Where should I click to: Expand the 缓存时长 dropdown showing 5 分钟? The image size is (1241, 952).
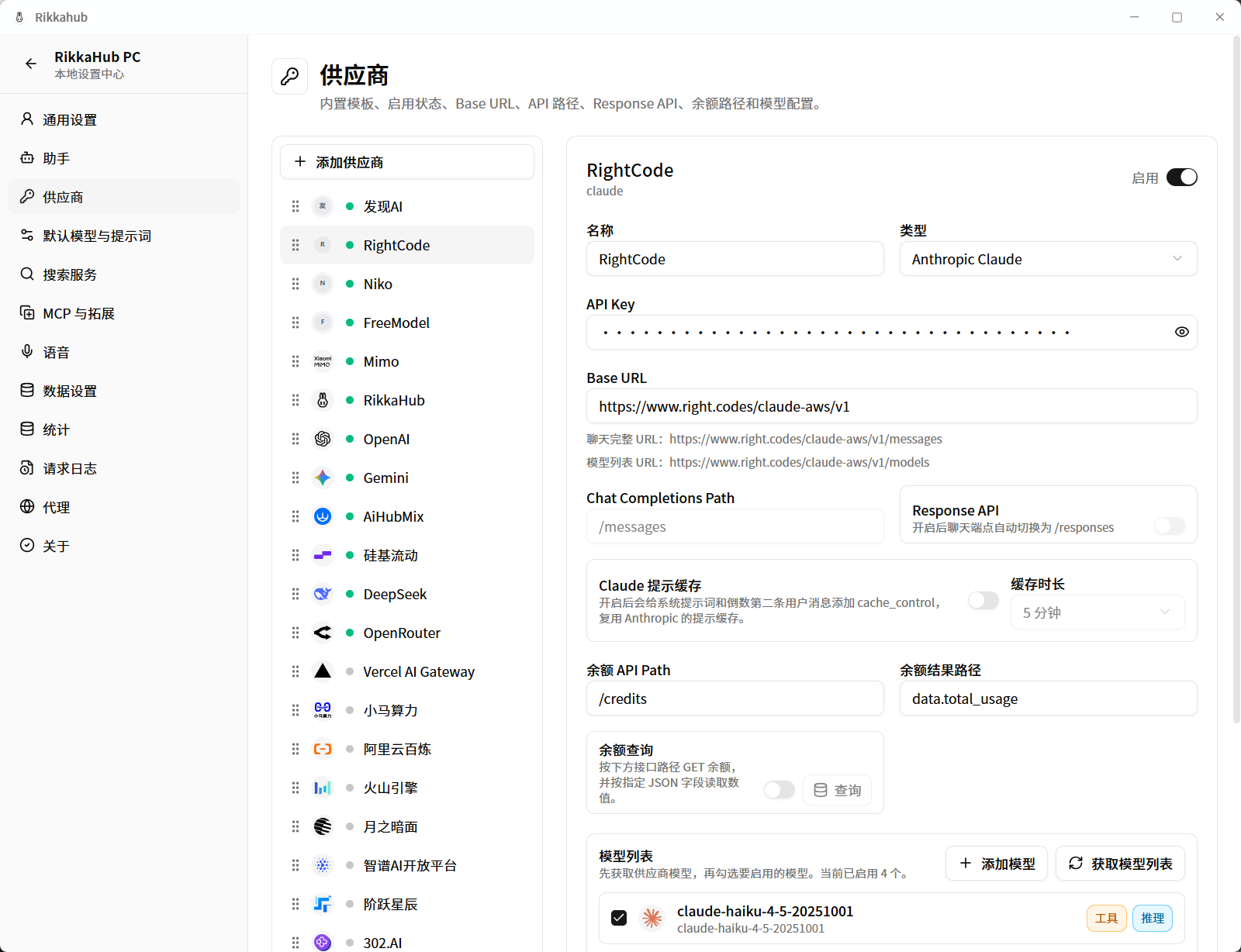(x=1098, y=612)
